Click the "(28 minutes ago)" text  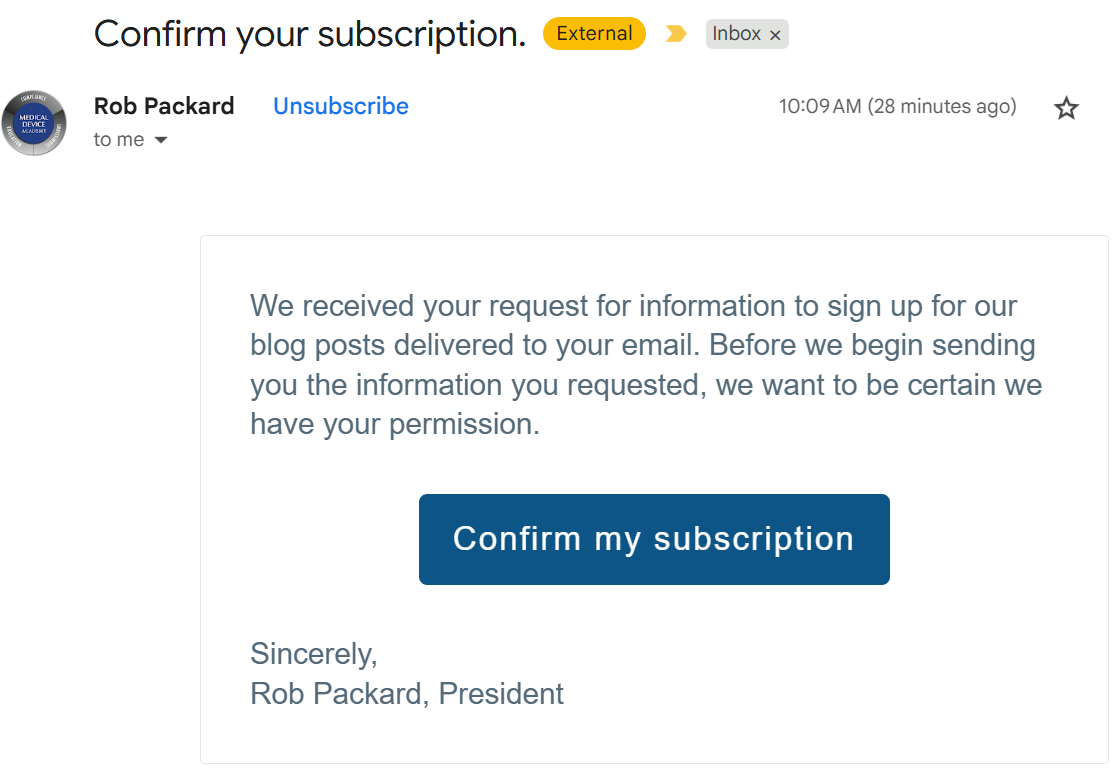[x=942, y=106]
